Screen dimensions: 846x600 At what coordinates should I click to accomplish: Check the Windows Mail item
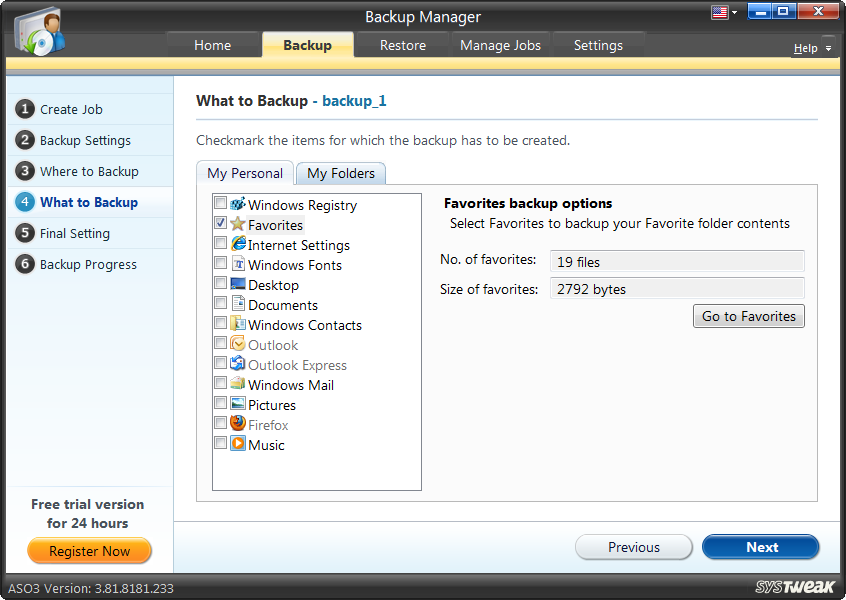[221, 384]
